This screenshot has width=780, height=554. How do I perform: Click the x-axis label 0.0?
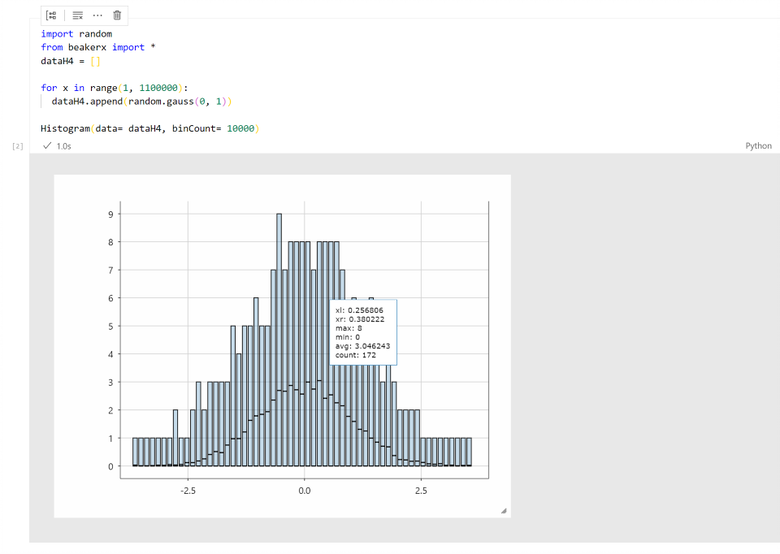click(304, 491)
